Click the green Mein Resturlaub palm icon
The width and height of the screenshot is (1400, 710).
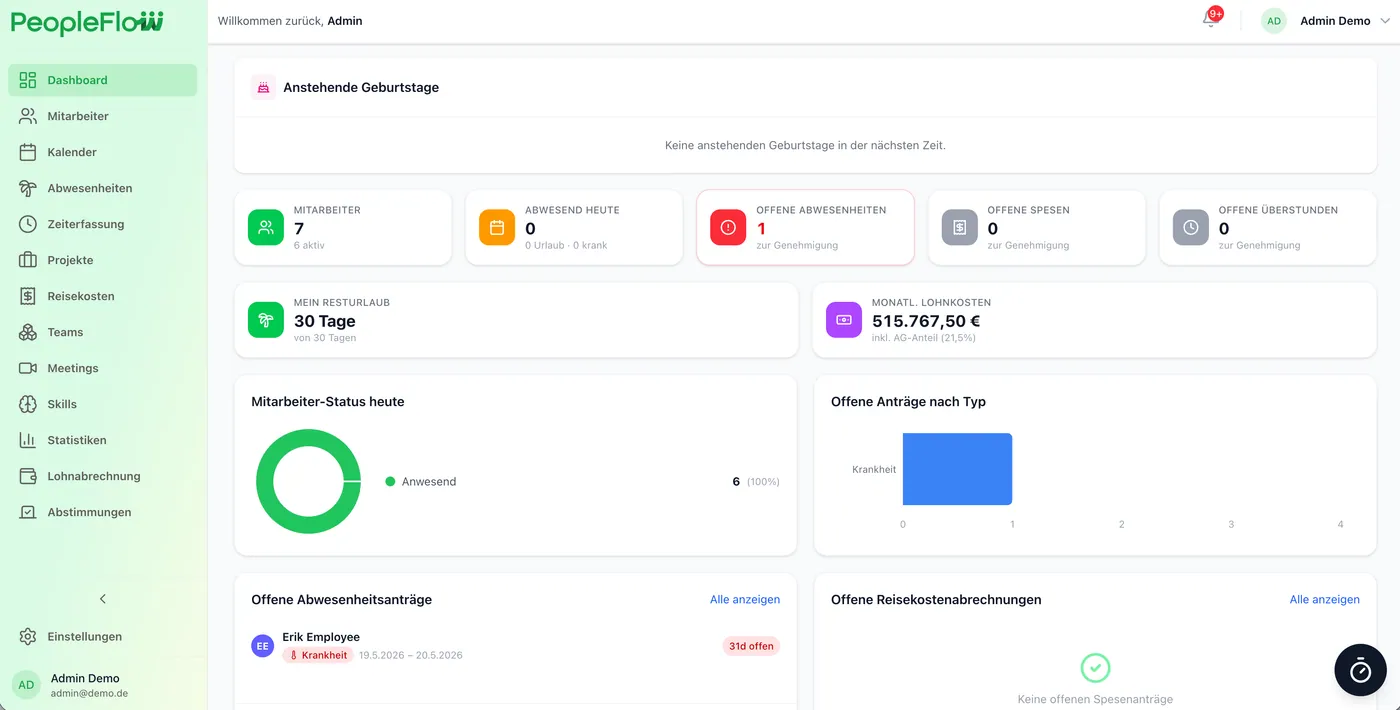click(266, 320)
